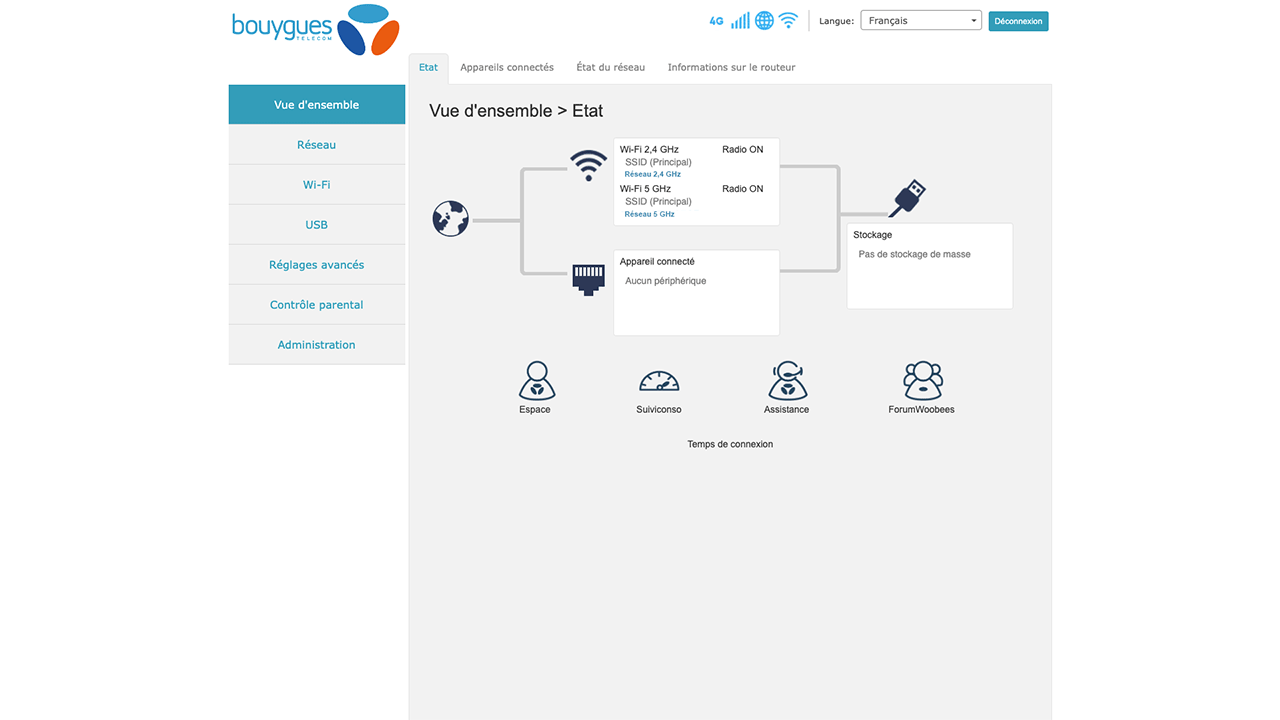
Task: Click Temps de connexion label
Action: tap(730, 443)
